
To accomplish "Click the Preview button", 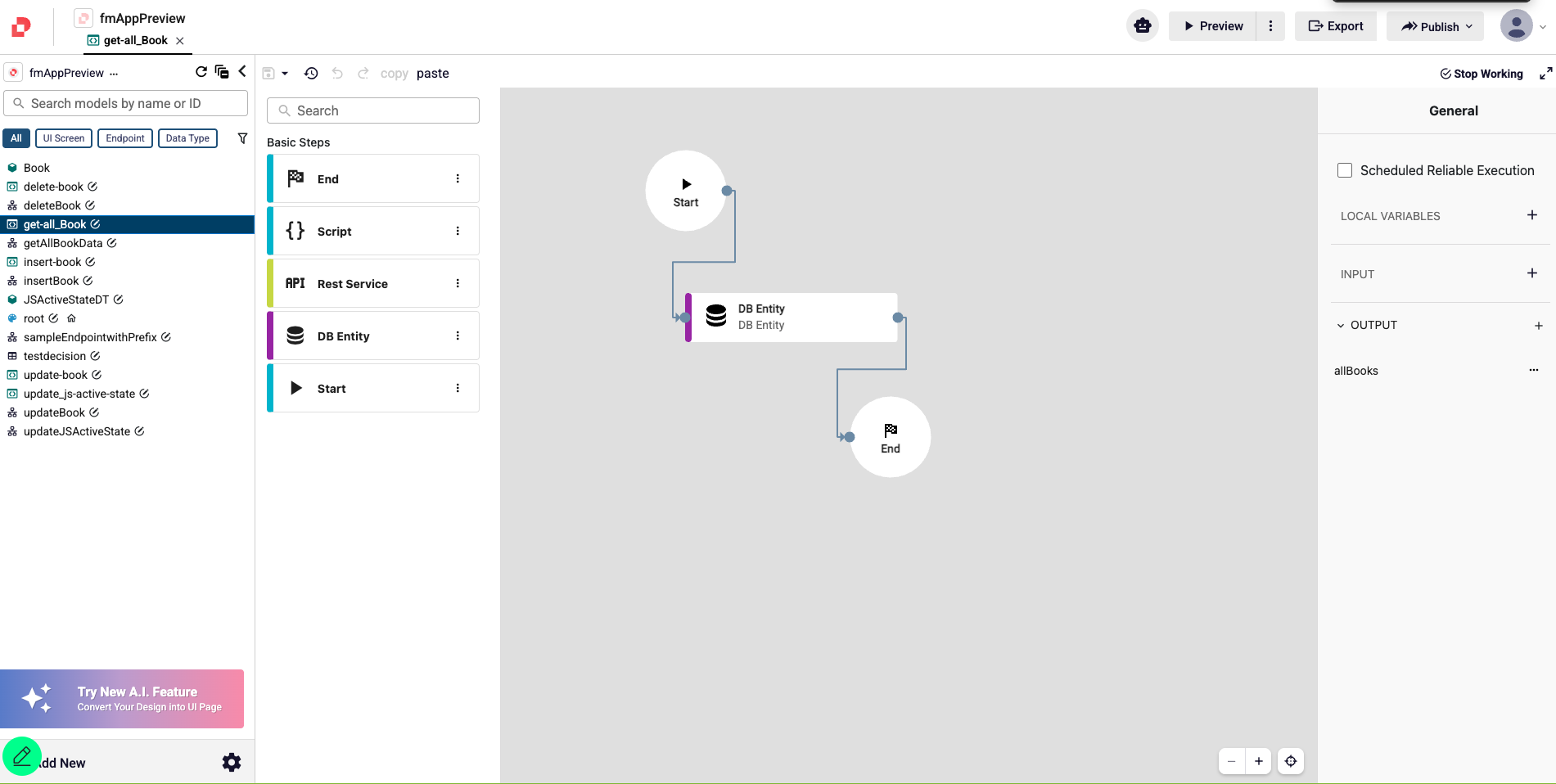I will click(1212, 26).
